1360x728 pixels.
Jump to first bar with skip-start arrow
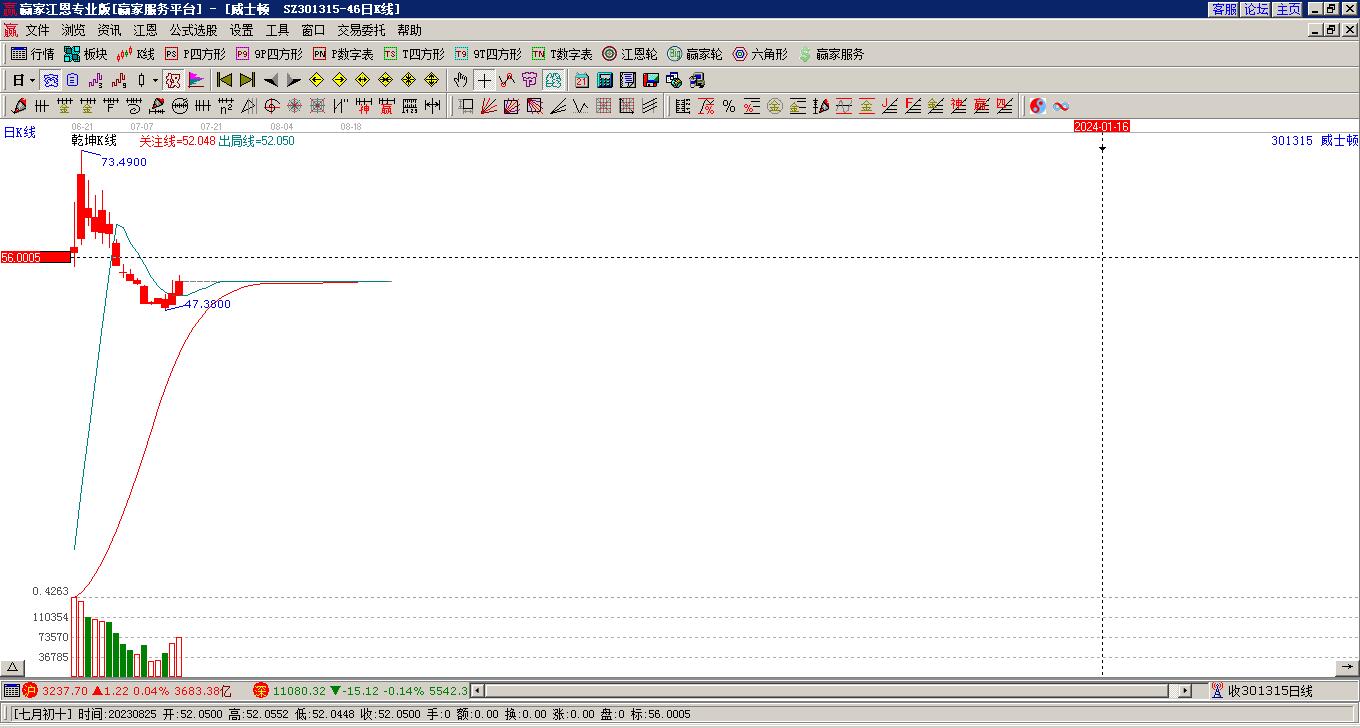click(224, 80)
